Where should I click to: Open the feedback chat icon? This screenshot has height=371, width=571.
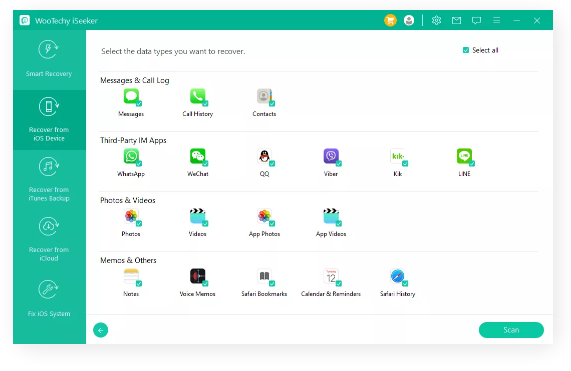click(476, 20)
